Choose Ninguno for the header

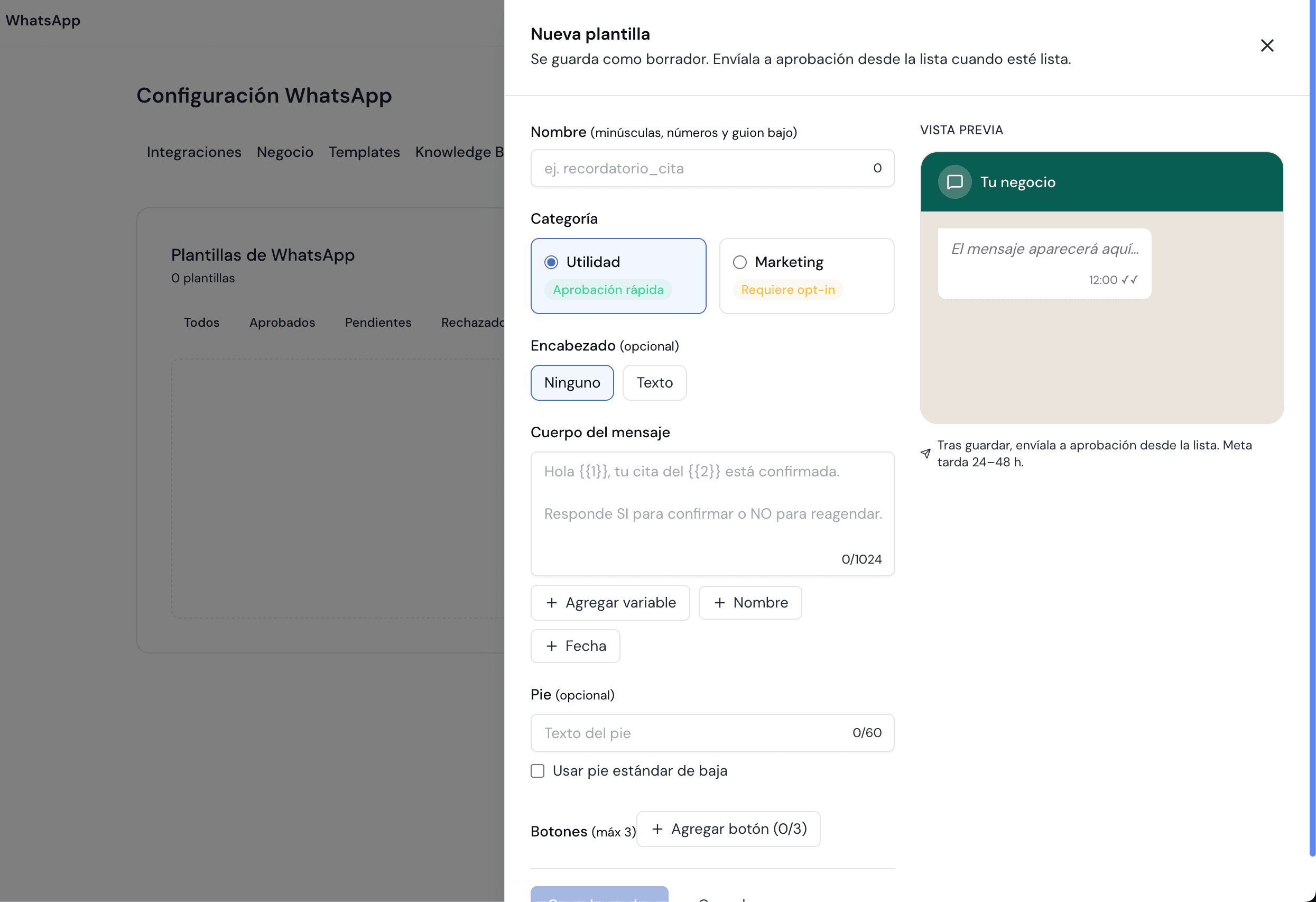[x=572, y=383]
